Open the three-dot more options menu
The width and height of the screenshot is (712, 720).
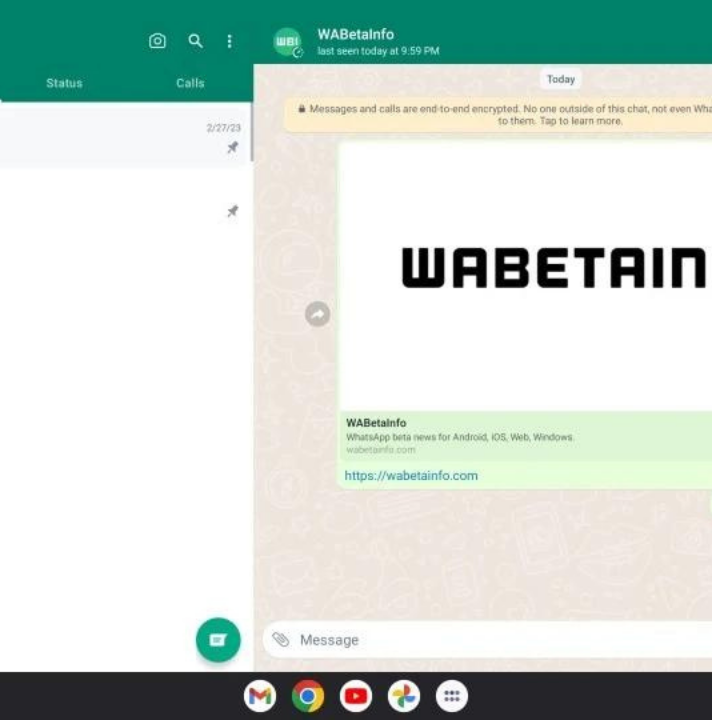click(230, 41)
